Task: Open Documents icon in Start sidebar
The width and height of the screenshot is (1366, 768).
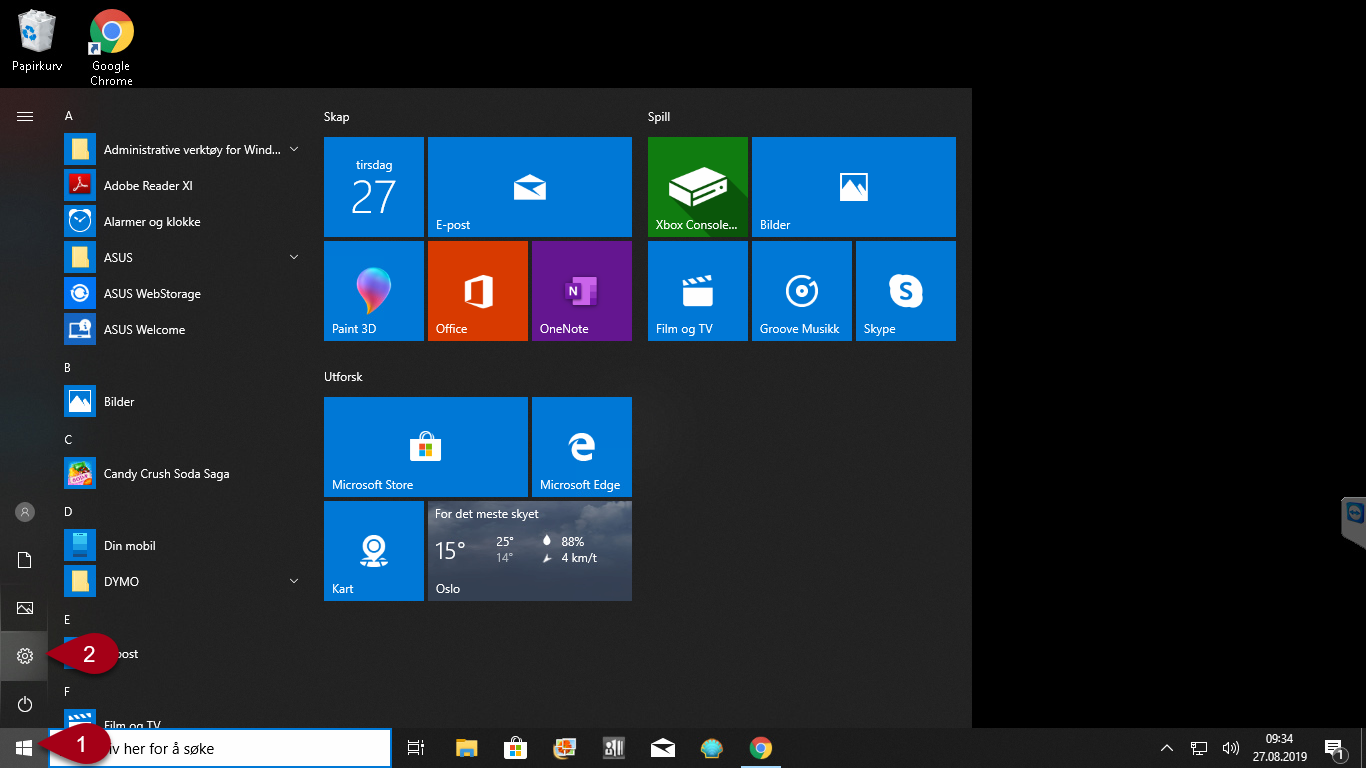Action: pos(25,560)
